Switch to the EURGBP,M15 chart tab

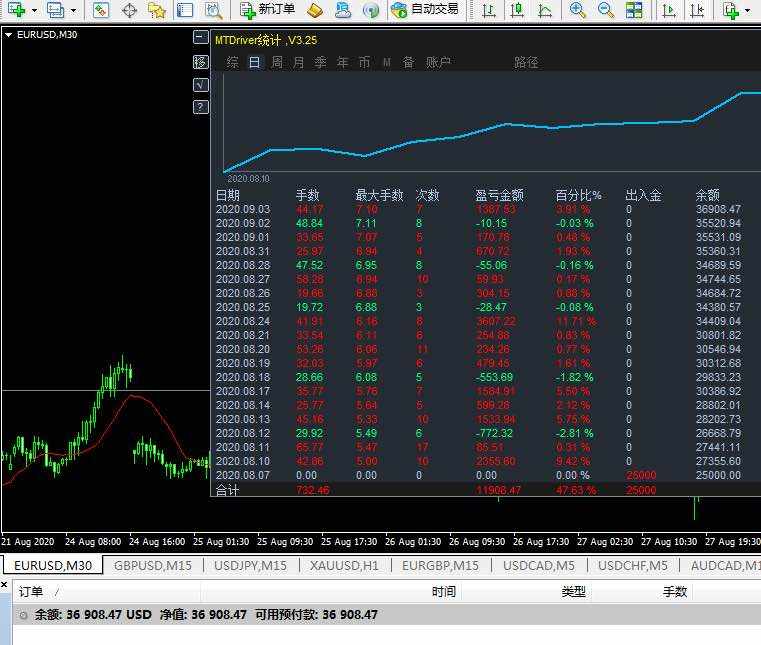tap(440, 565)
